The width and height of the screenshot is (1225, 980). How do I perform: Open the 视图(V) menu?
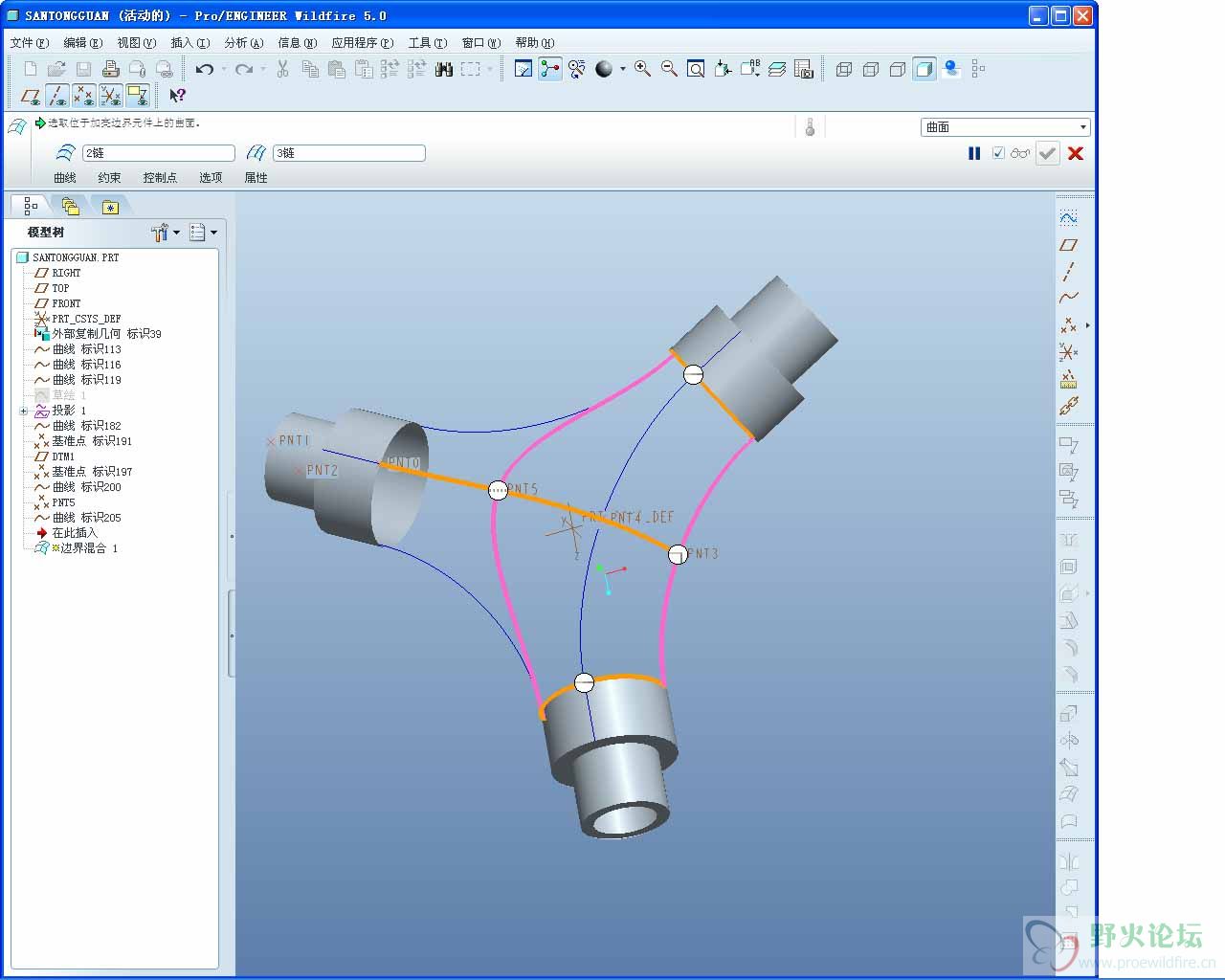(136, 43)
